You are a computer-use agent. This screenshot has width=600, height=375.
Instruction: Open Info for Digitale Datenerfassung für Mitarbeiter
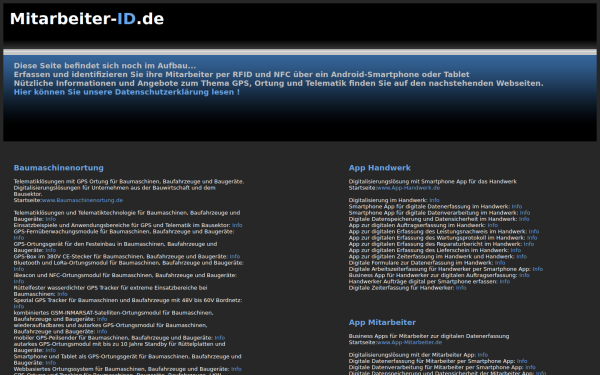[522, 361]
